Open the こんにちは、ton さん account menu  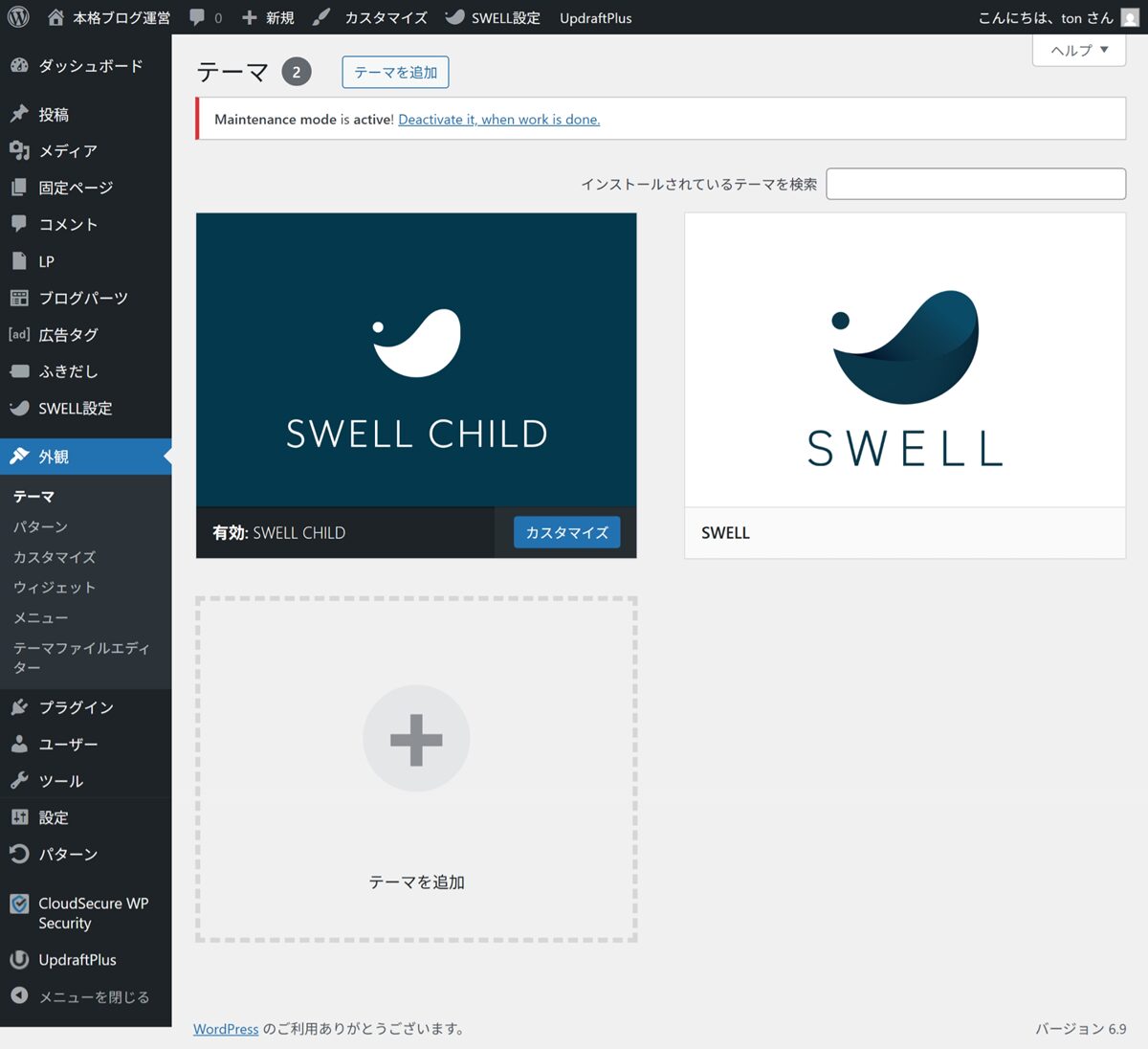[1045, 17]
